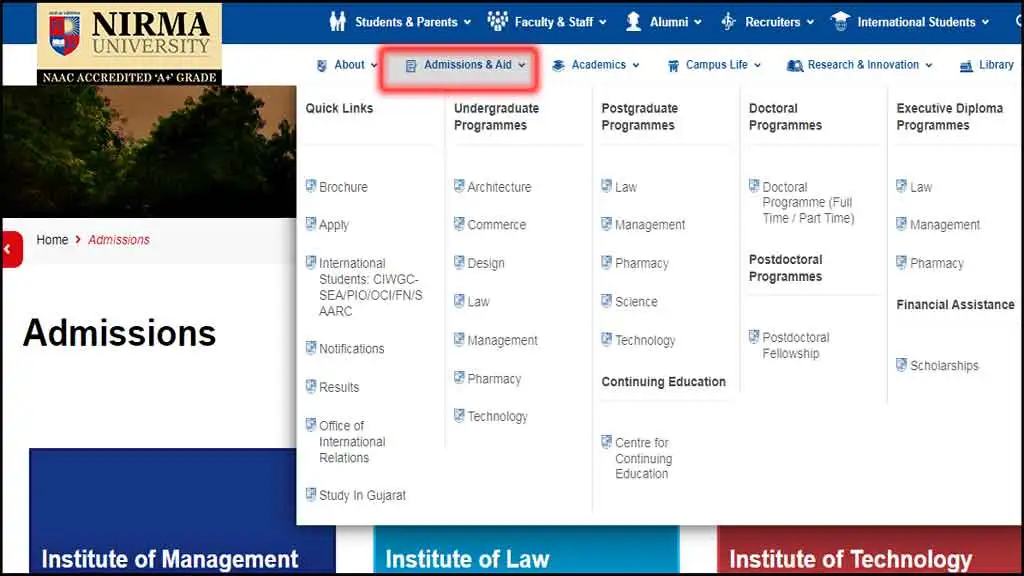1024x576 pixels.
Task: Expand the Recruiters dropdown
Action: 779,22
